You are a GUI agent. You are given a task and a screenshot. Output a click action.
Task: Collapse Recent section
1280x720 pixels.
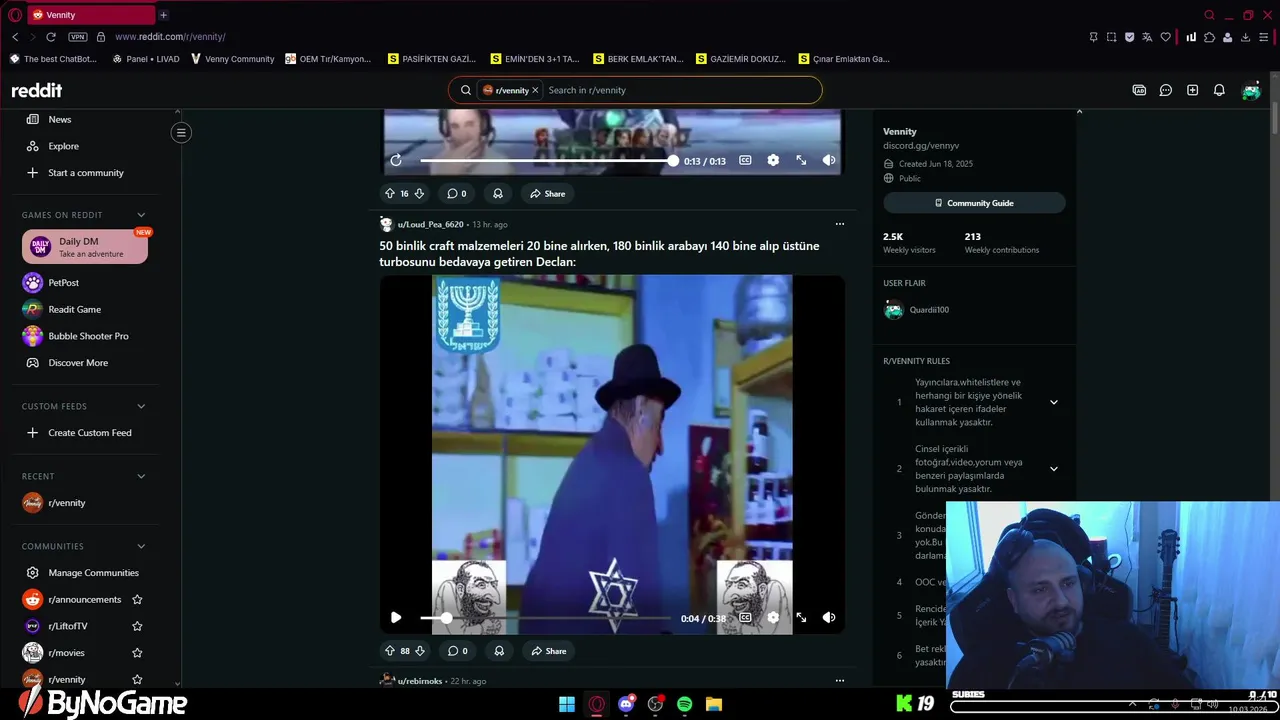point(141,476)
